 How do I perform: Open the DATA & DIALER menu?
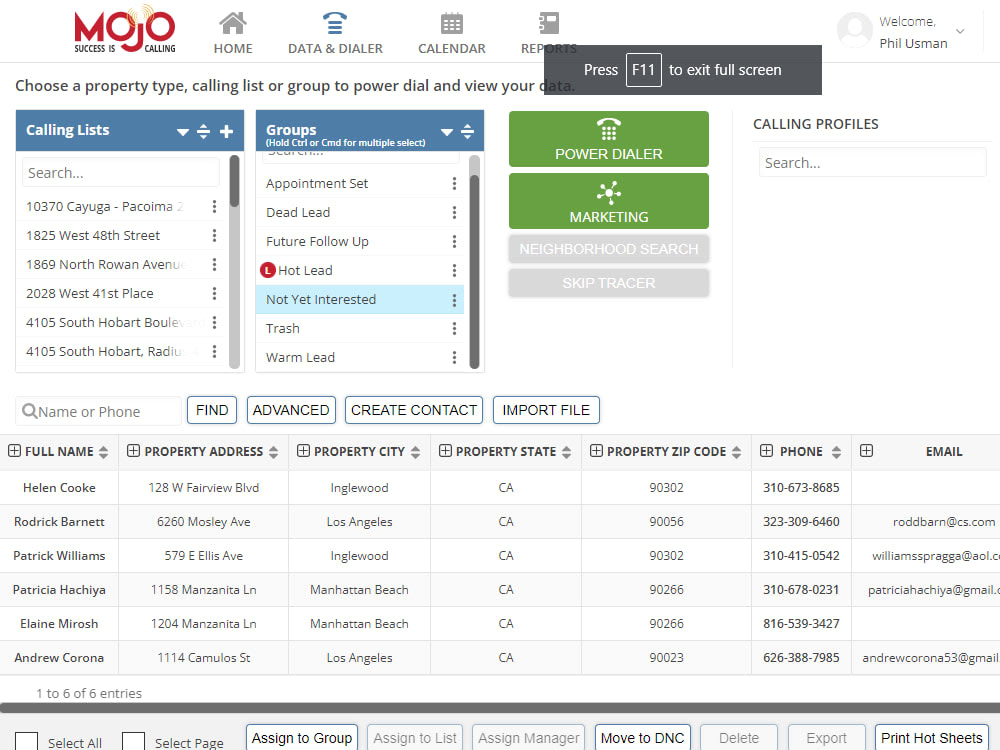tap(335, 48)
